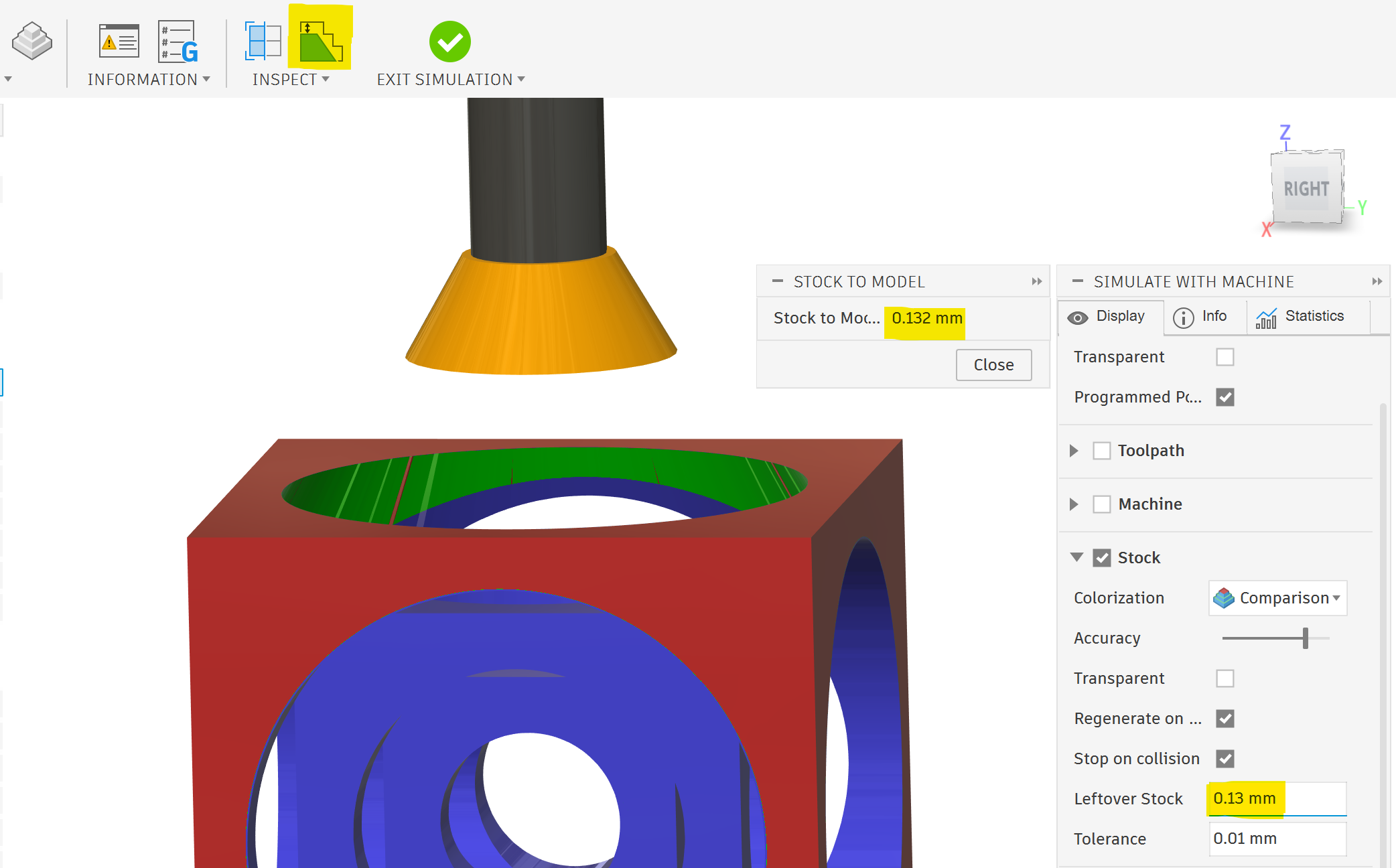The image size is (1396, 868).
Task: Click the stacked stock layers icon
Action: click(x=32, y=42)
